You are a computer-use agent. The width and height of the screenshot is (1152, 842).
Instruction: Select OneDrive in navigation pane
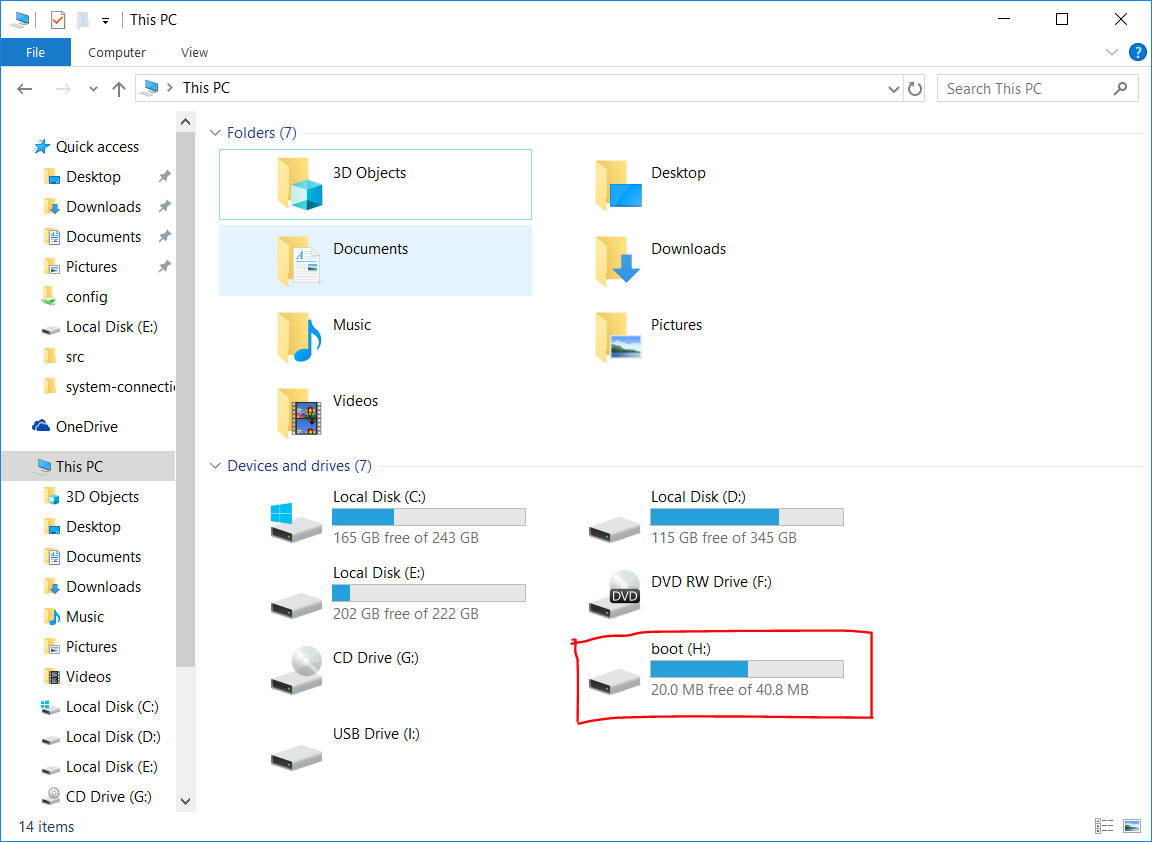[x=87, y=427]
